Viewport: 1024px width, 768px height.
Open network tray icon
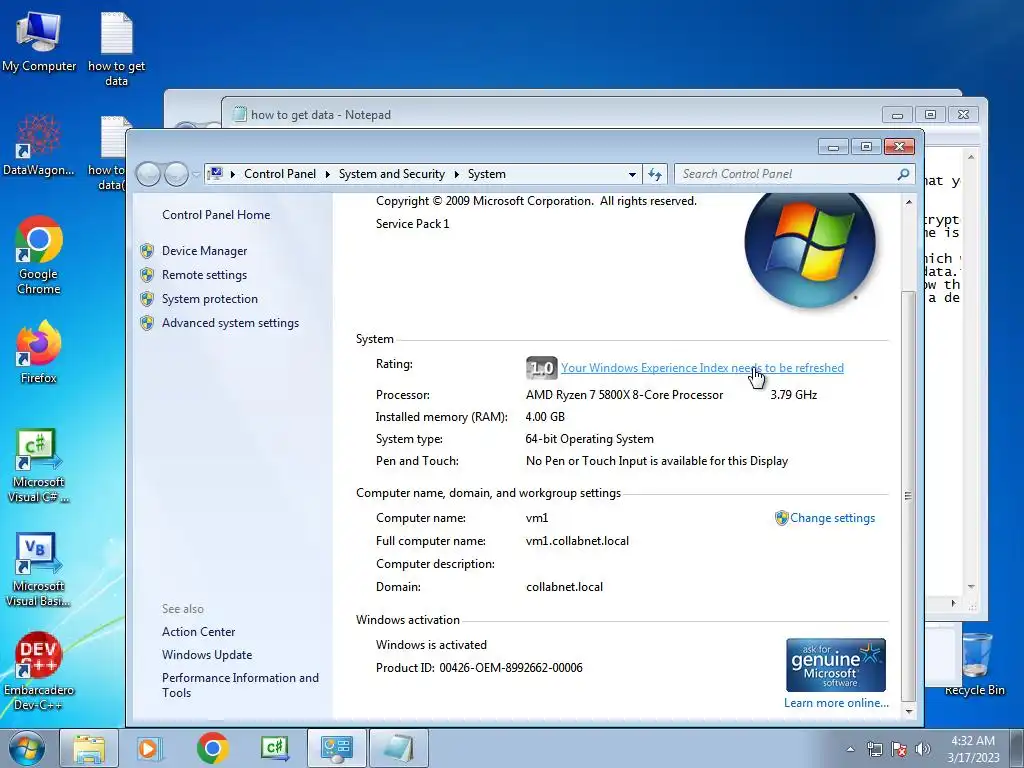[874, 749]
